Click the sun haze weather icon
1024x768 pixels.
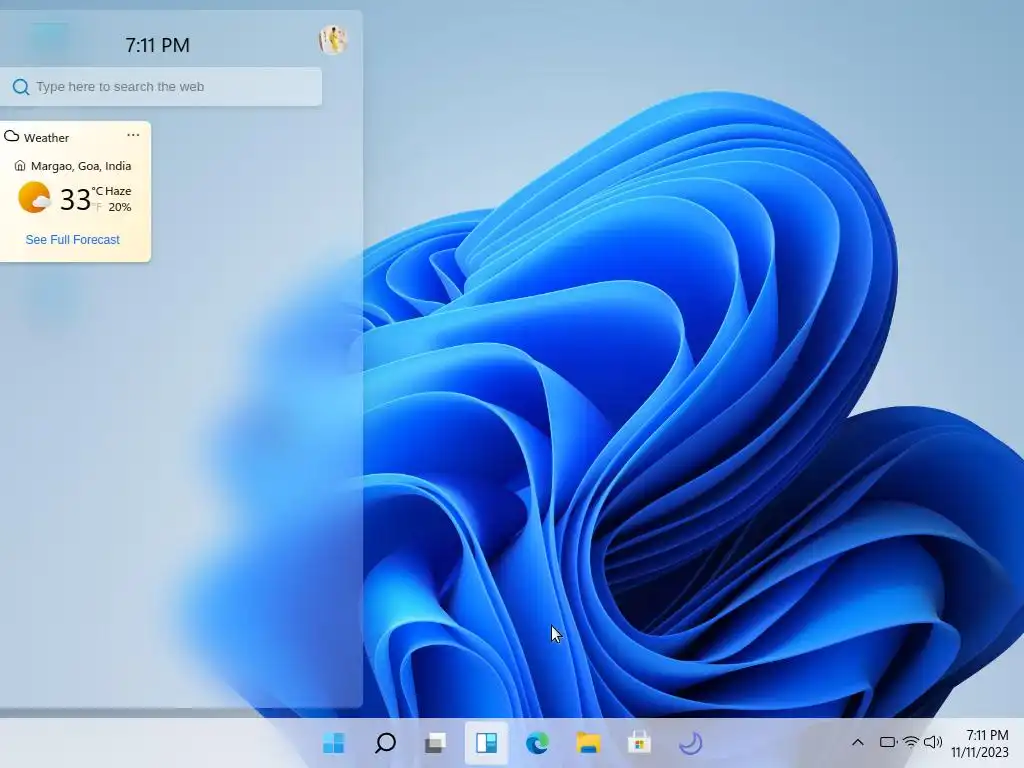coord(34,198)
